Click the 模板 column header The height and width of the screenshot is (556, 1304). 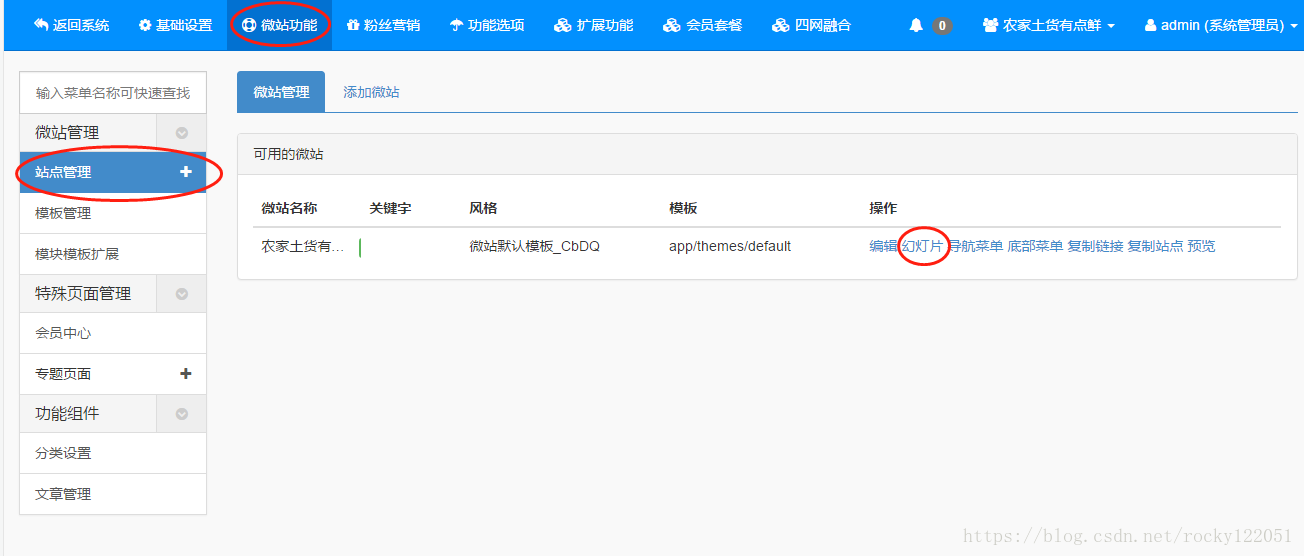click(683, 208)
